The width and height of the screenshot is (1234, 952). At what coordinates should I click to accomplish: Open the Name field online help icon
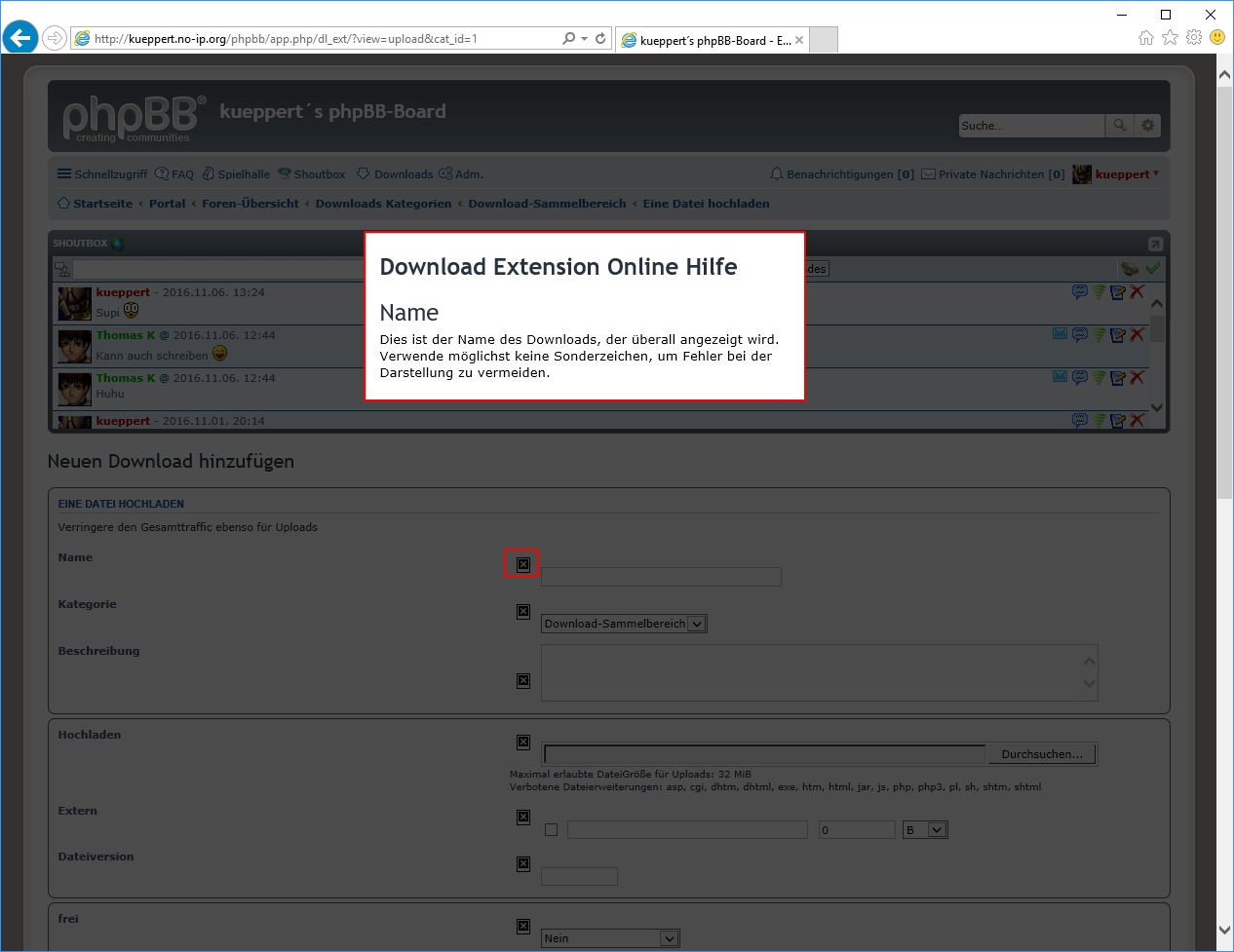point(522,563)
